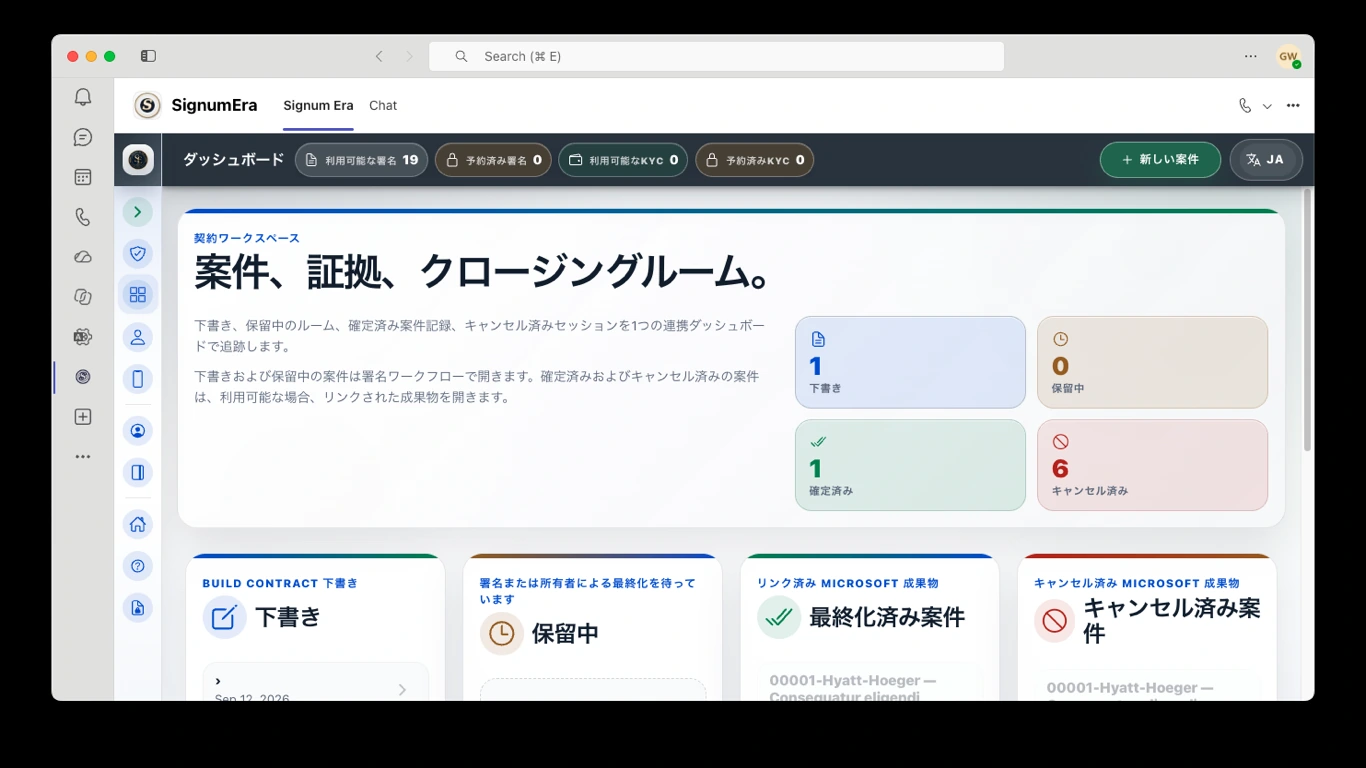
Task: Open draft entry row chevron in 下書き card
Action: click(402, 689)
